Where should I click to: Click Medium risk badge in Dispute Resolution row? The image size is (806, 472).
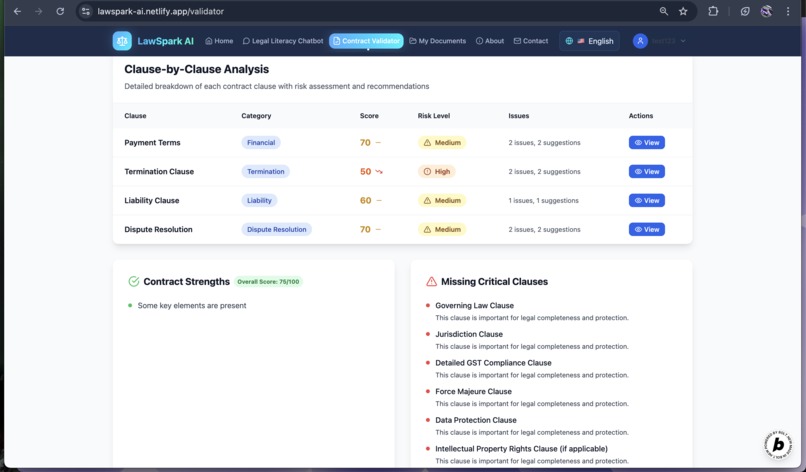coord(442,229)
